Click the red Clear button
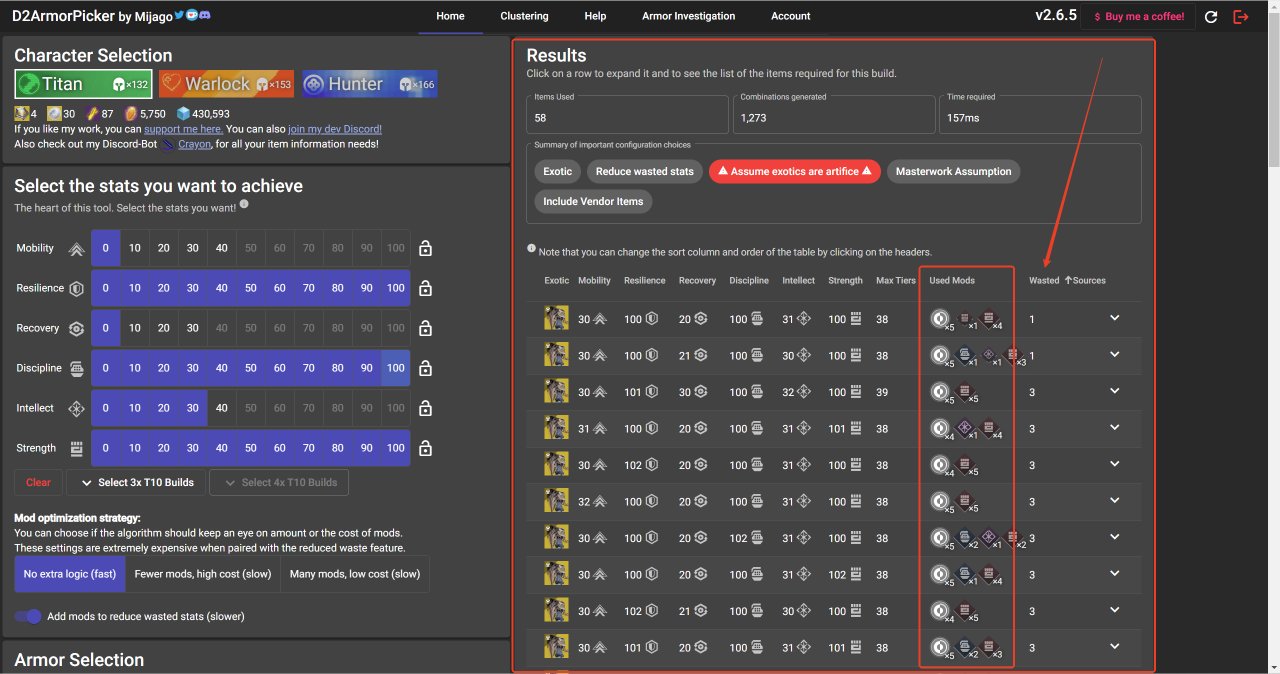 (x=38, y=482)
